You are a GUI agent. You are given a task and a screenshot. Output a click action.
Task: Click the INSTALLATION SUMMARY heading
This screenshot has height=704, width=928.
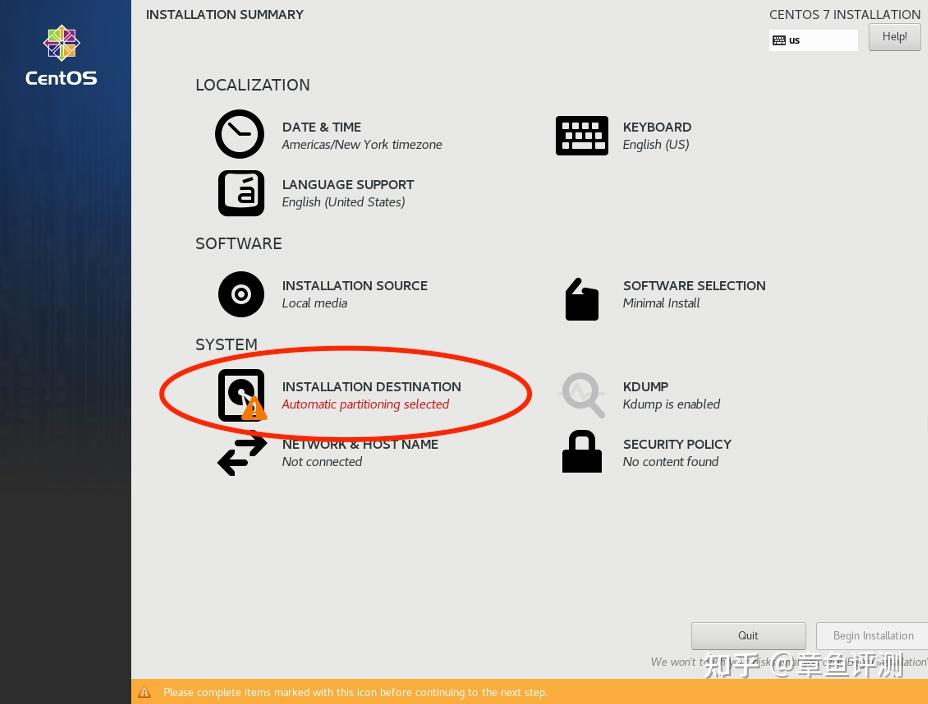point(224,15)
